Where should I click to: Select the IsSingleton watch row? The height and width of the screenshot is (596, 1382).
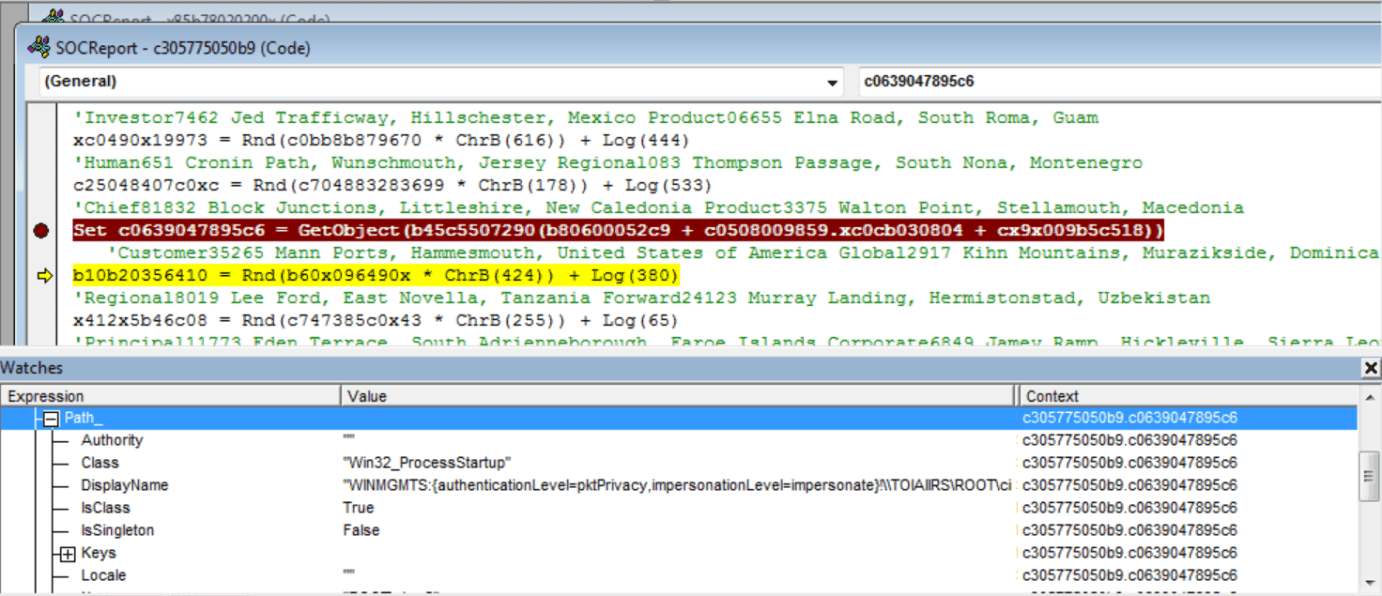pos(680,530)
